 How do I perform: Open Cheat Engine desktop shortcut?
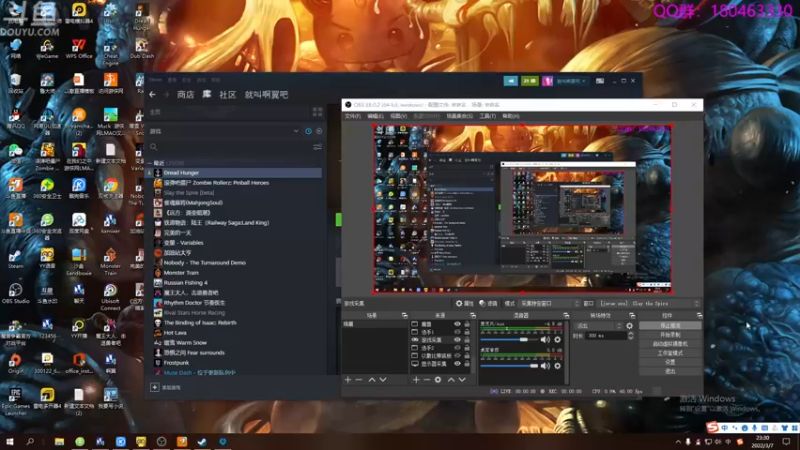point(110,50)
